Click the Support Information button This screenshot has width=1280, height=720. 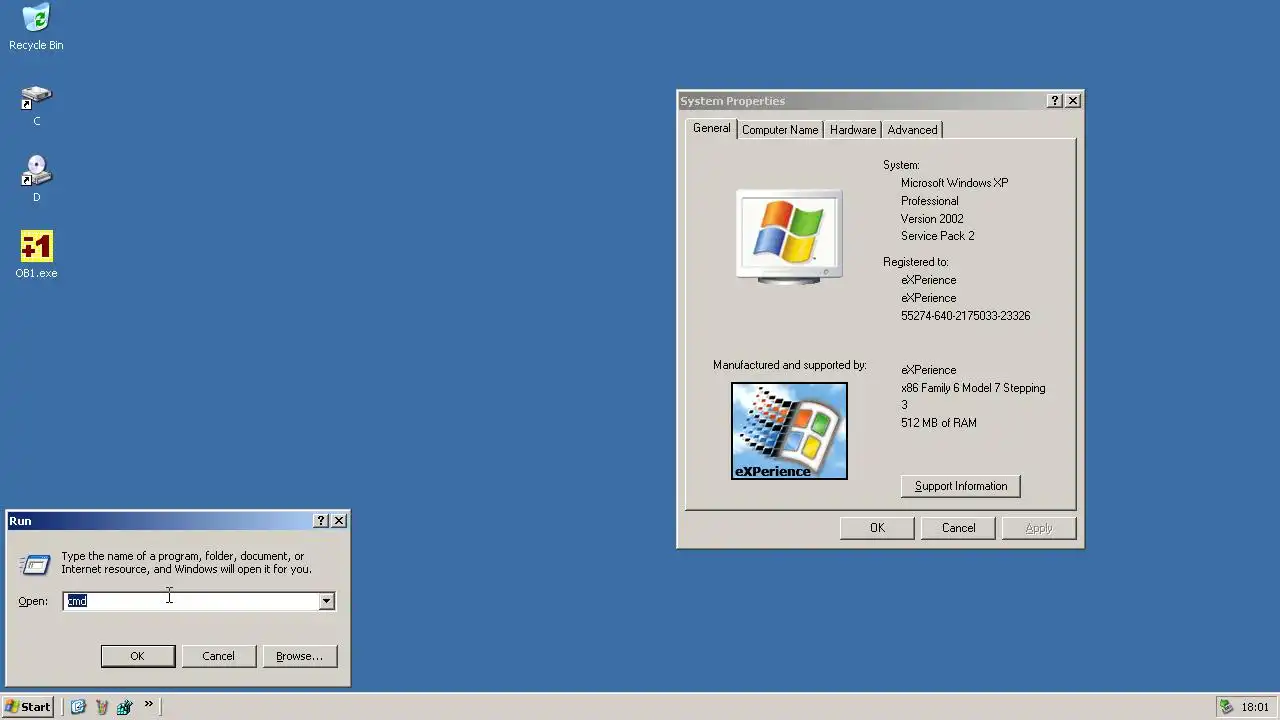point(961,486)
